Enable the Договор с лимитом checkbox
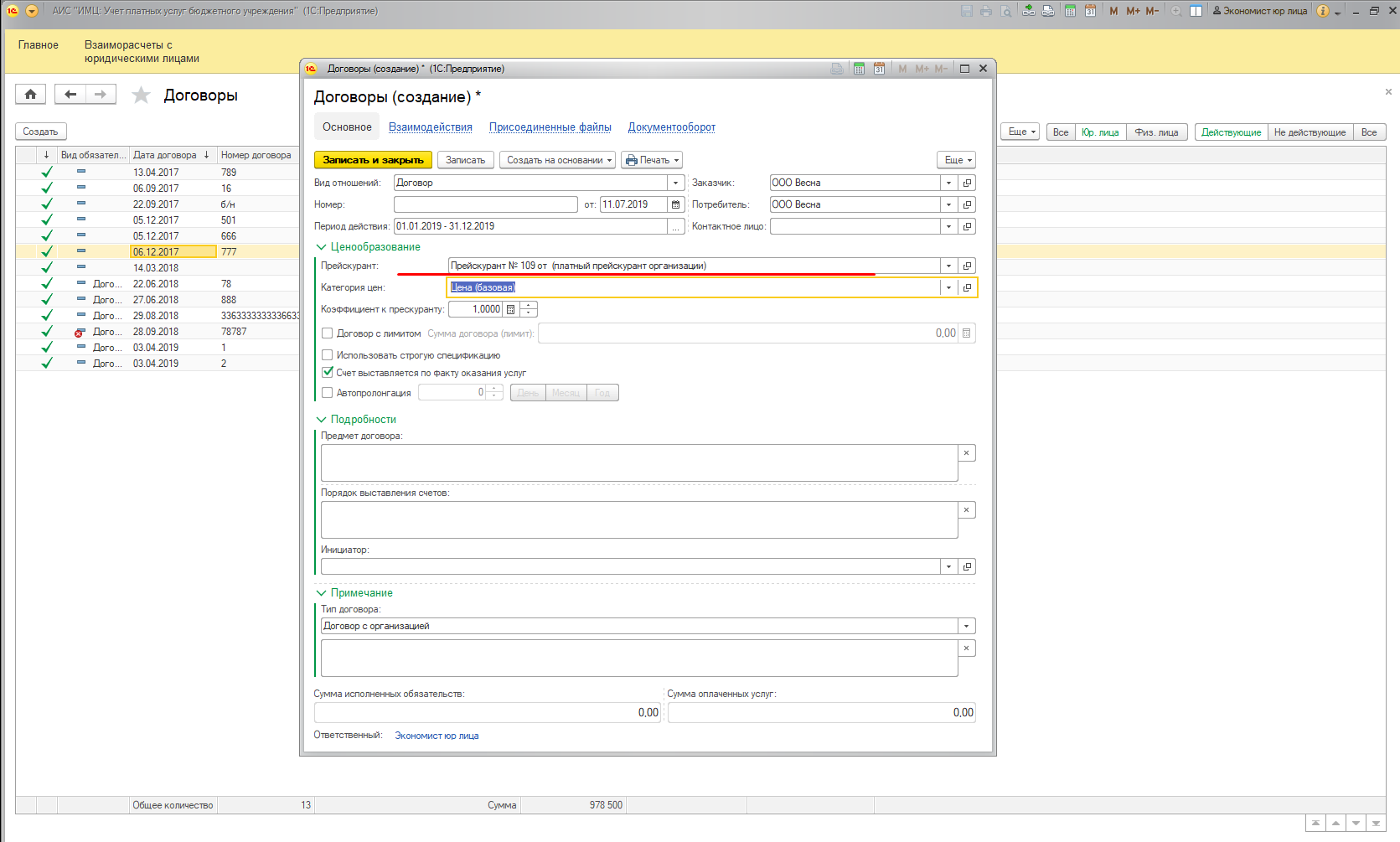This screenshot has height=842, width=1400. coord(328,333)
